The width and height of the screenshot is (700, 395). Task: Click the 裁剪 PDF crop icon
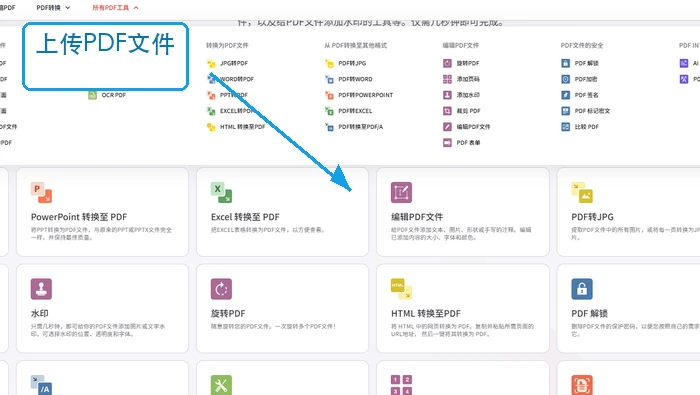(447, 111)
